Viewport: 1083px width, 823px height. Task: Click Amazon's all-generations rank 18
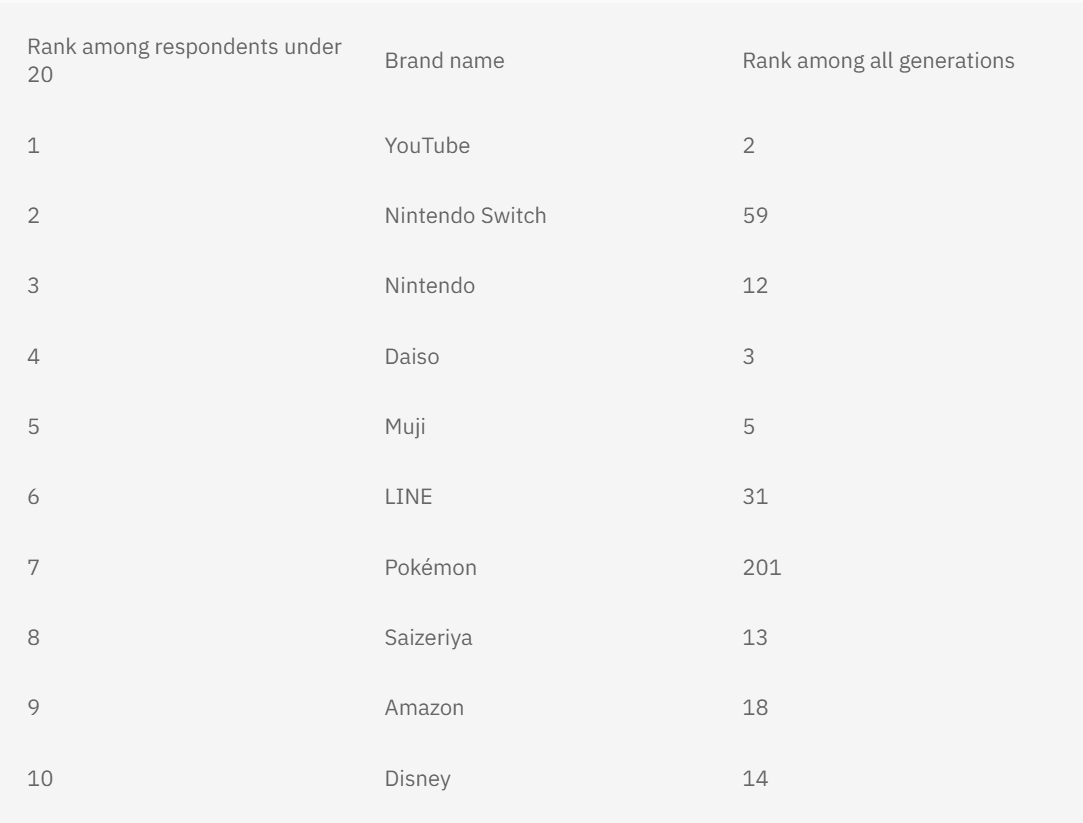tap(755, 708)
